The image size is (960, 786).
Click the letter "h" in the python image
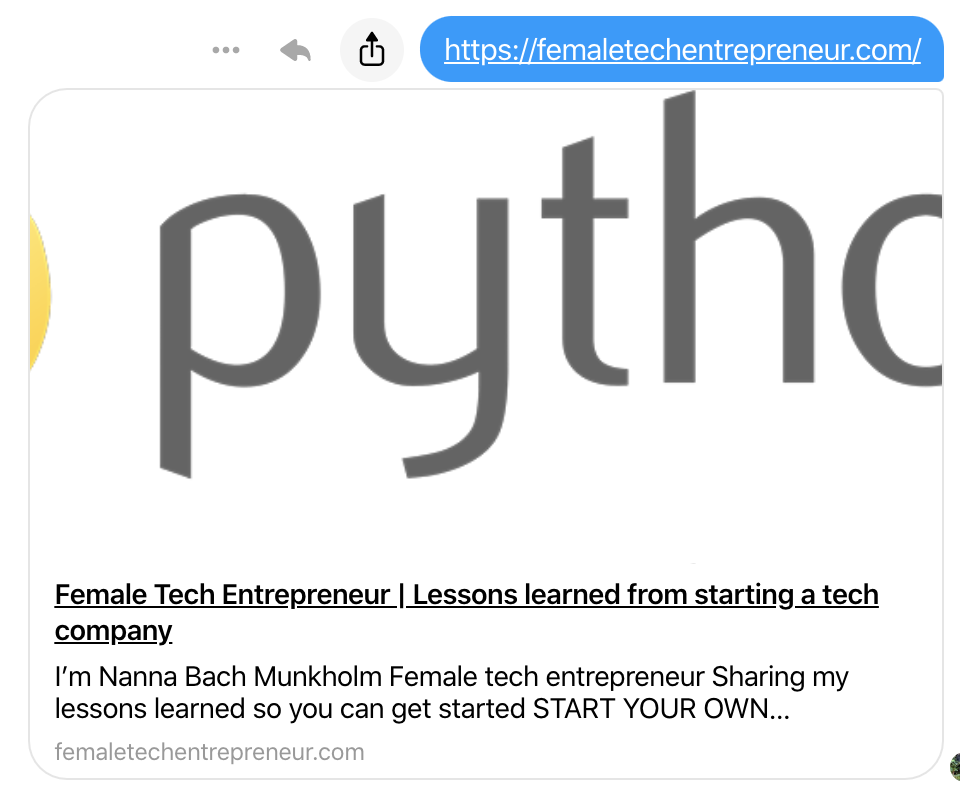[x=739, y=237]
